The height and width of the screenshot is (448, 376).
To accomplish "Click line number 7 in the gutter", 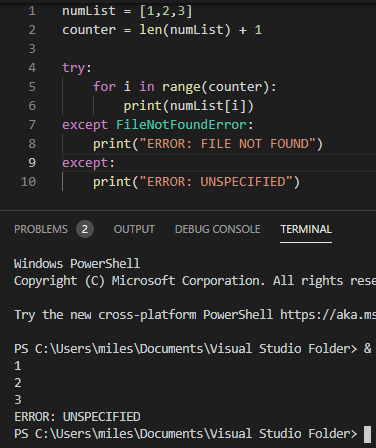I will (32, 125).
